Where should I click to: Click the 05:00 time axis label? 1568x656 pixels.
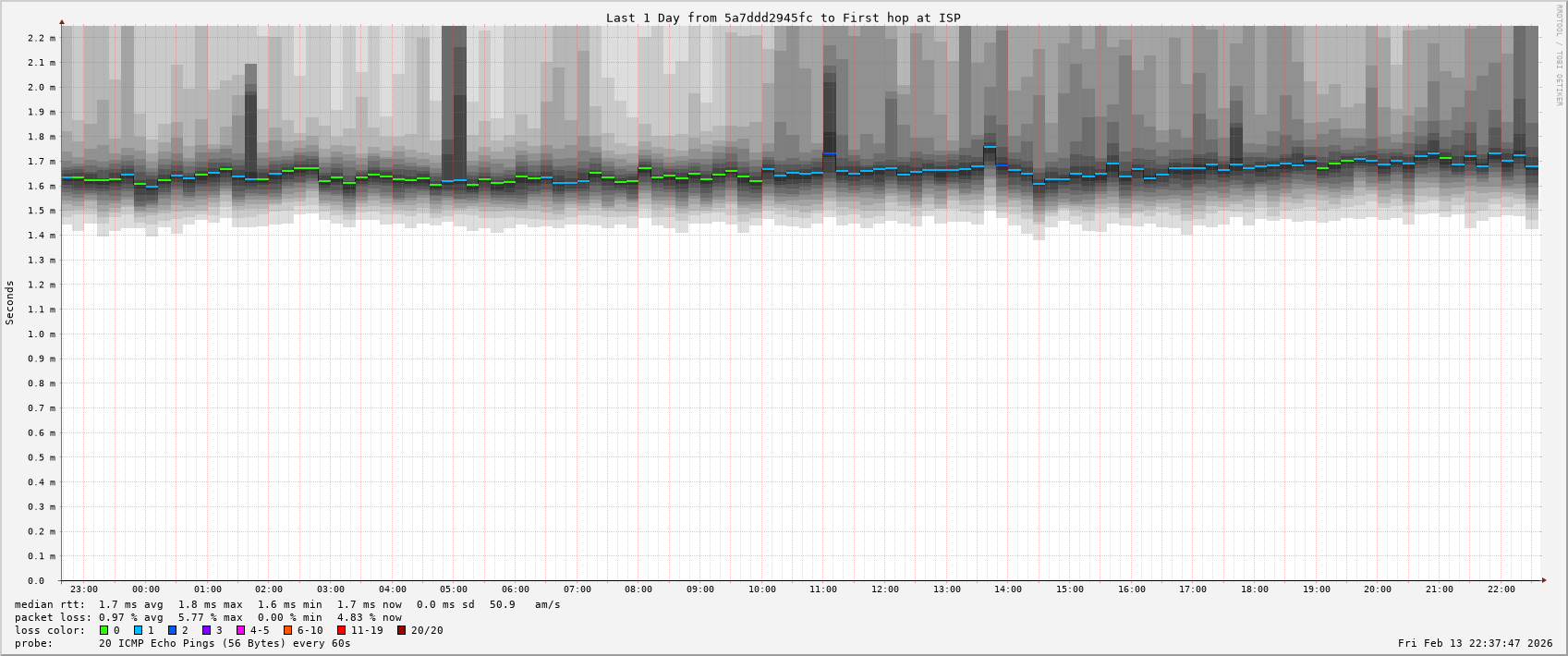[454, 589]
